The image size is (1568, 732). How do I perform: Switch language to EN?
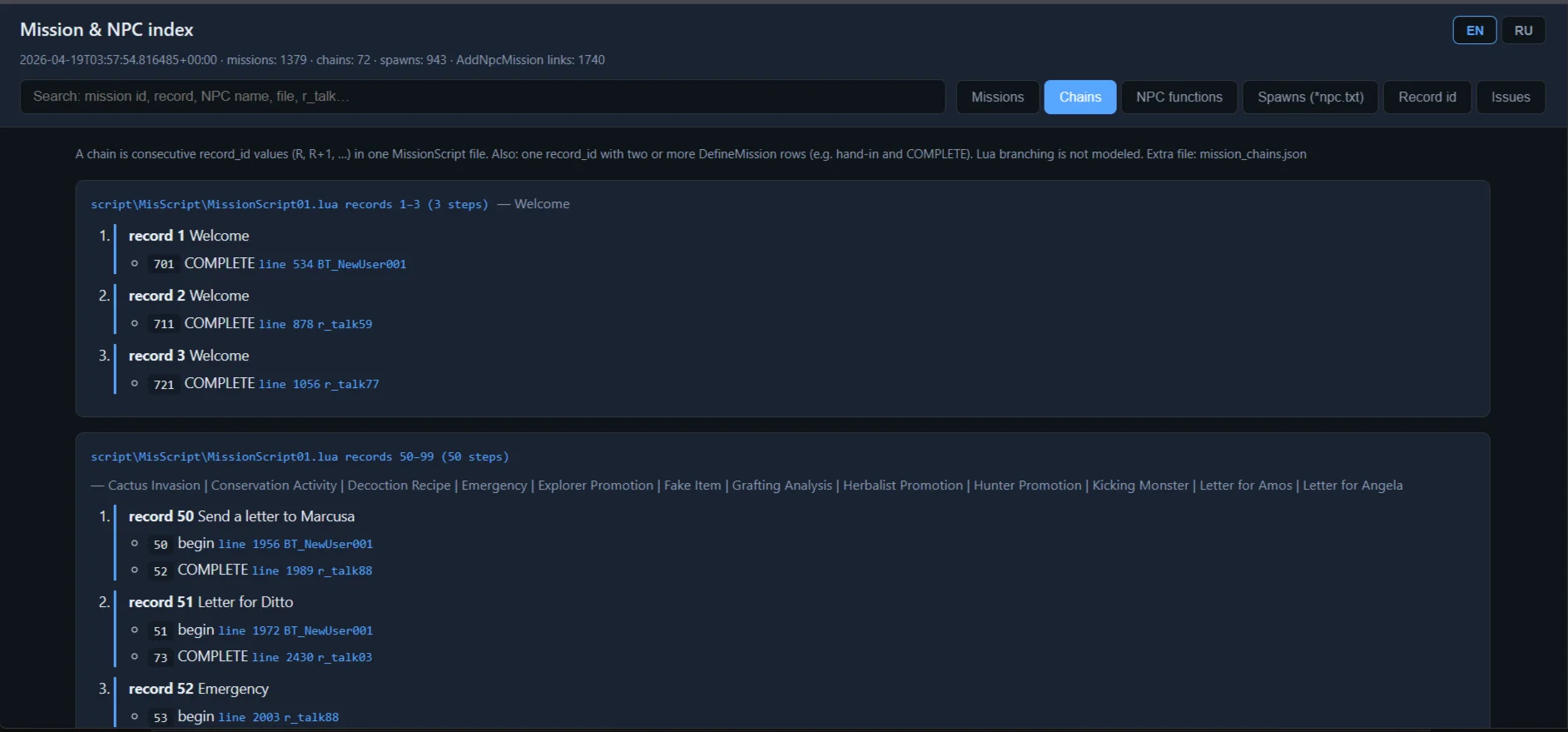click(x=1474, y=31)
